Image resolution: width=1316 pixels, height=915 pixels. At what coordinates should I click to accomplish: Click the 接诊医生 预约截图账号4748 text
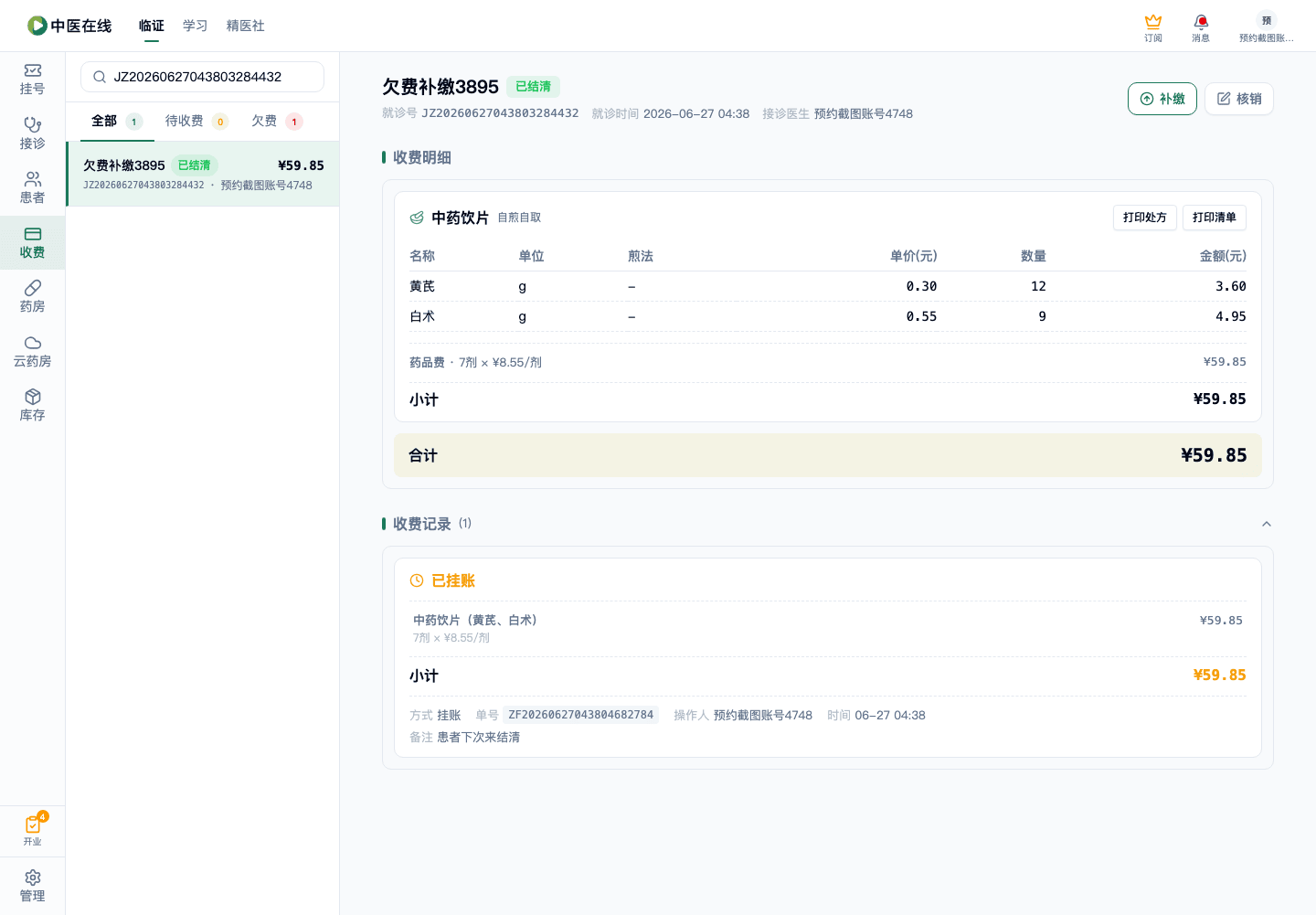coord(838,113)
